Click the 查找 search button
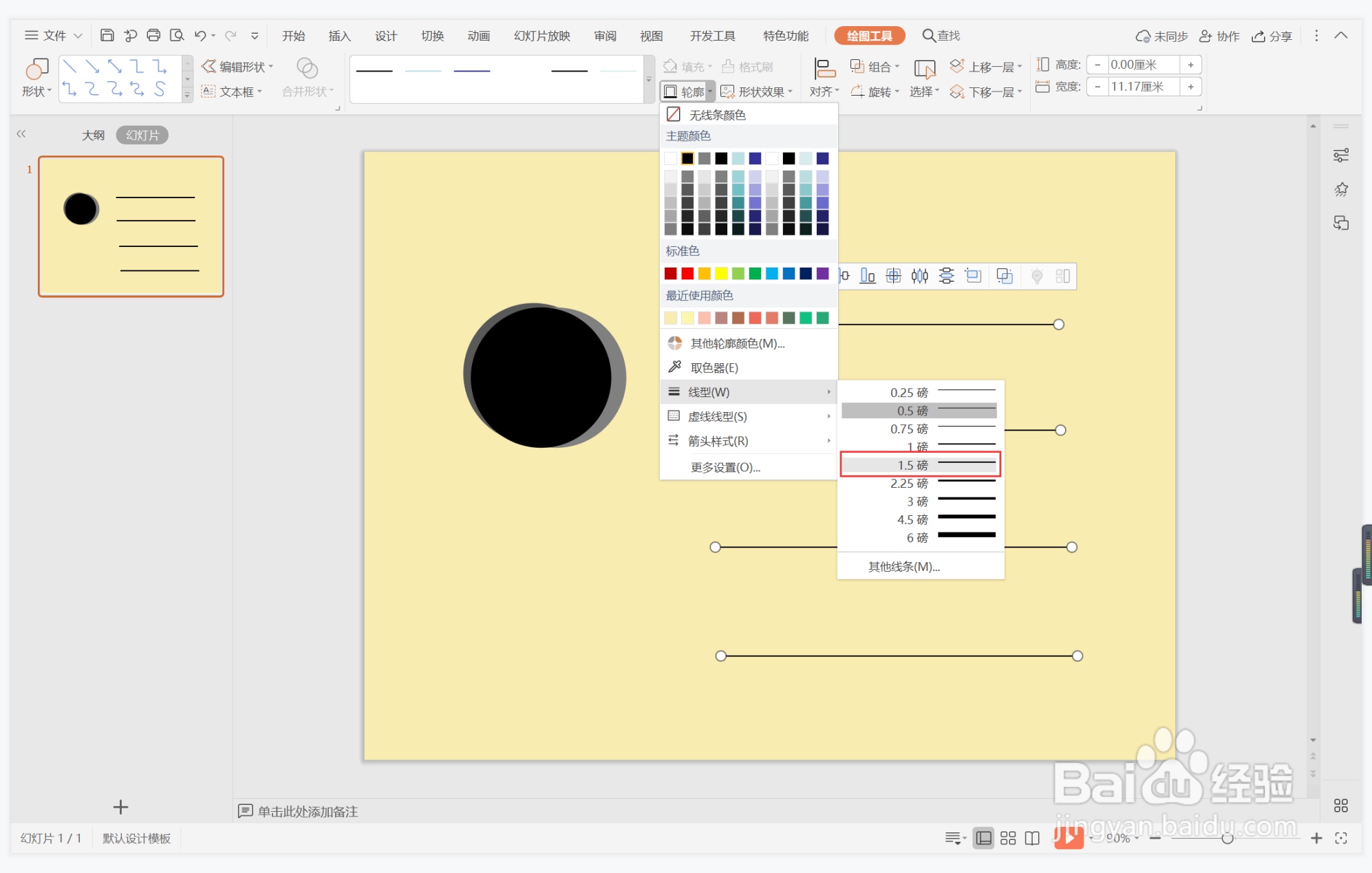This screenshot has height=873, width=1372. tap(941, 36)
